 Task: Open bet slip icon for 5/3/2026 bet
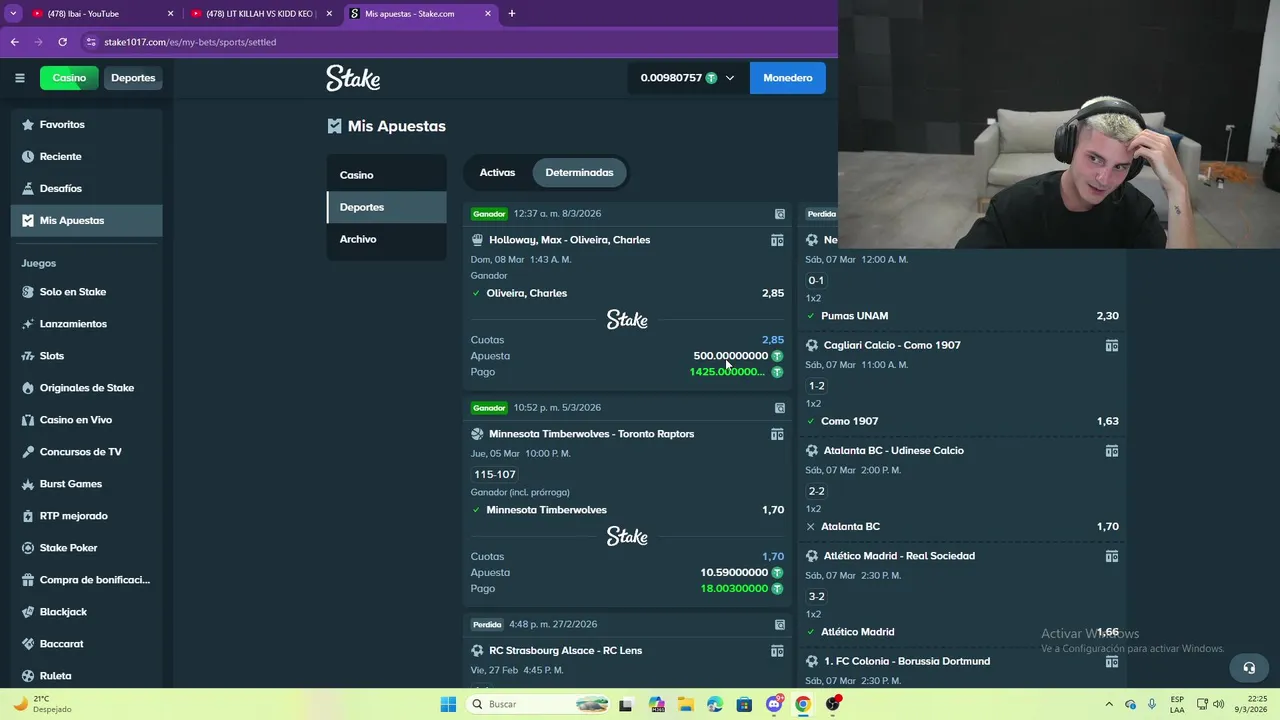pyautogui.click(x=780, y=408)
